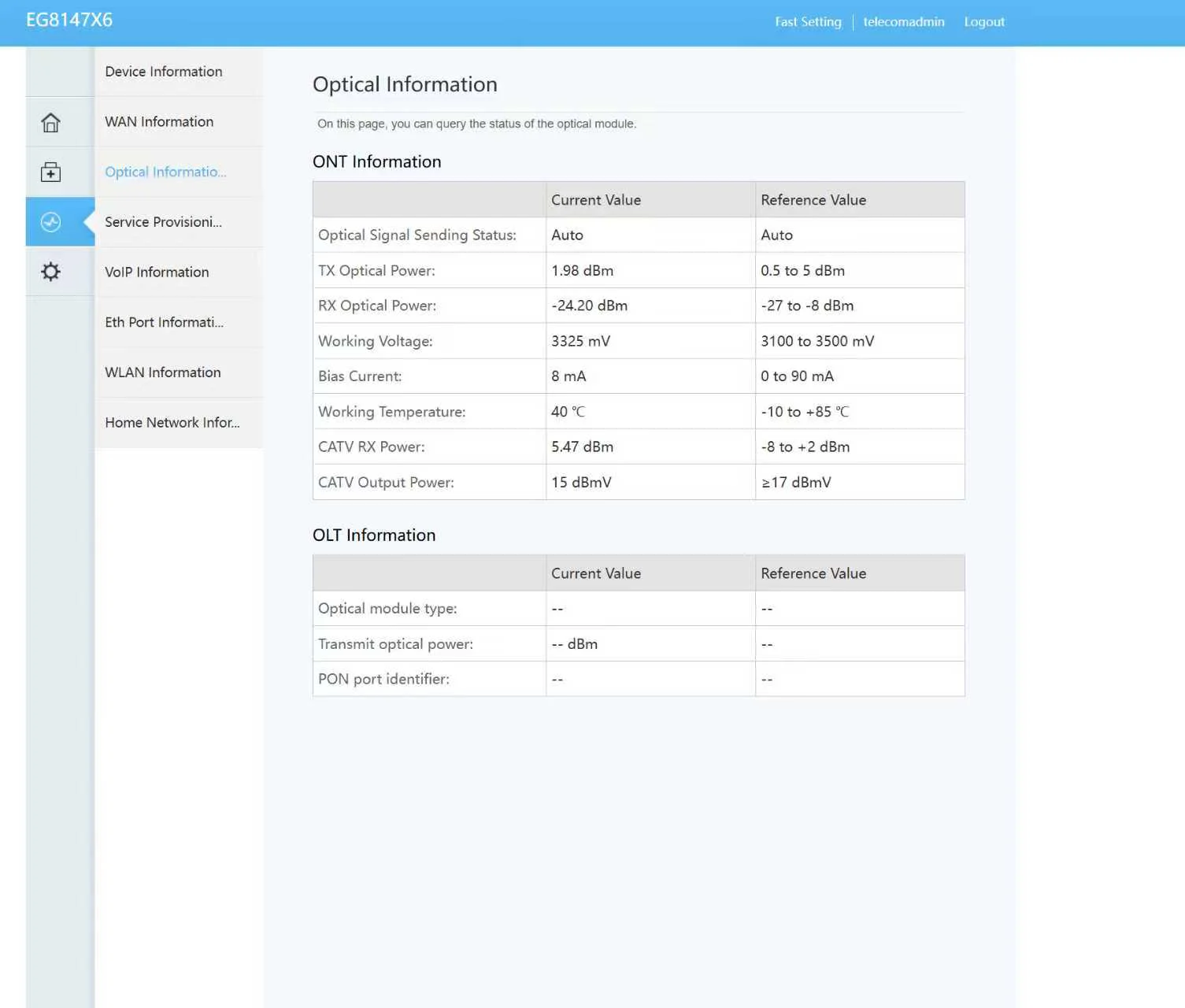The image size is (1185, 1008).
Task: Click the OLT Information section heading
Action: click(374, 535)
